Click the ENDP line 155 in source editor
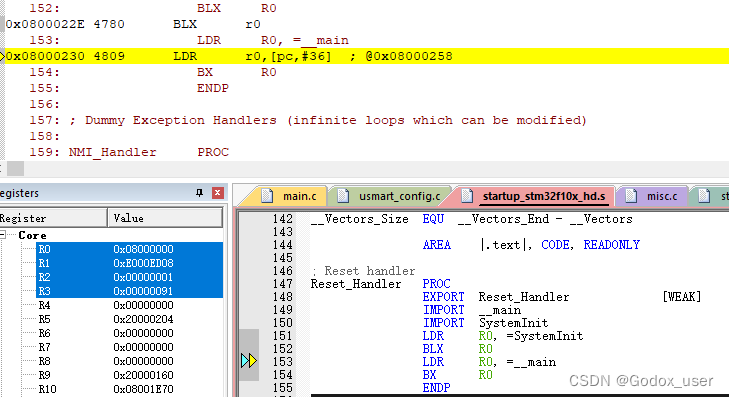 437,388
